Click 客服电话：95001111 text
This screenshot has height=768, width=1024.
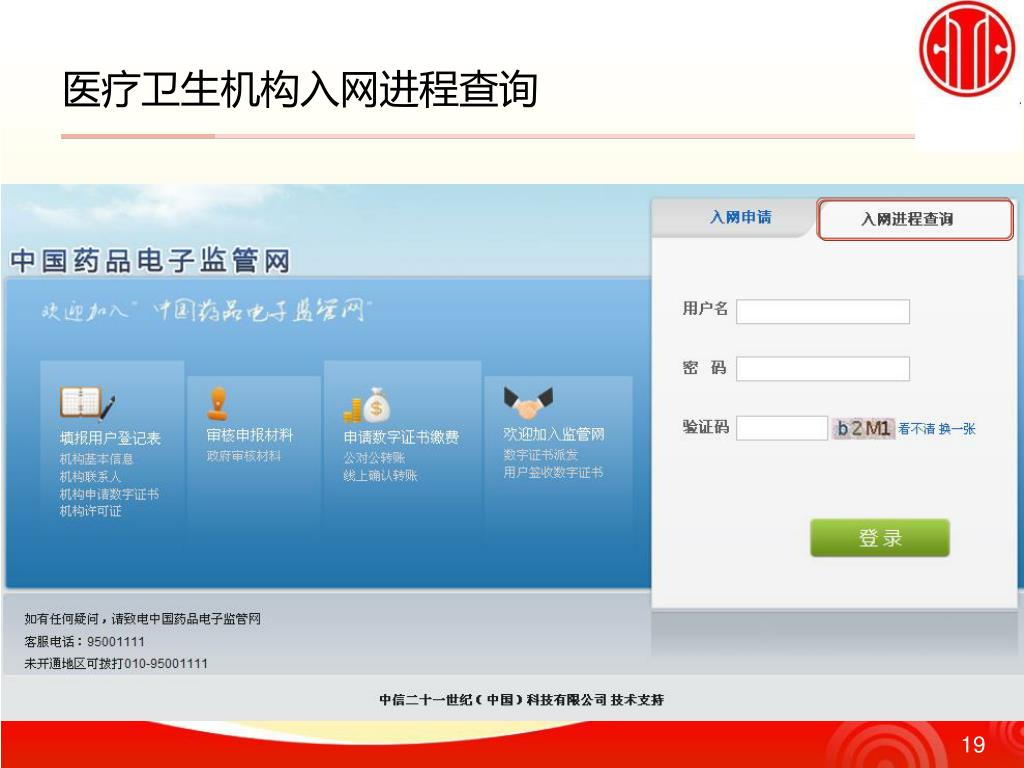84,641
